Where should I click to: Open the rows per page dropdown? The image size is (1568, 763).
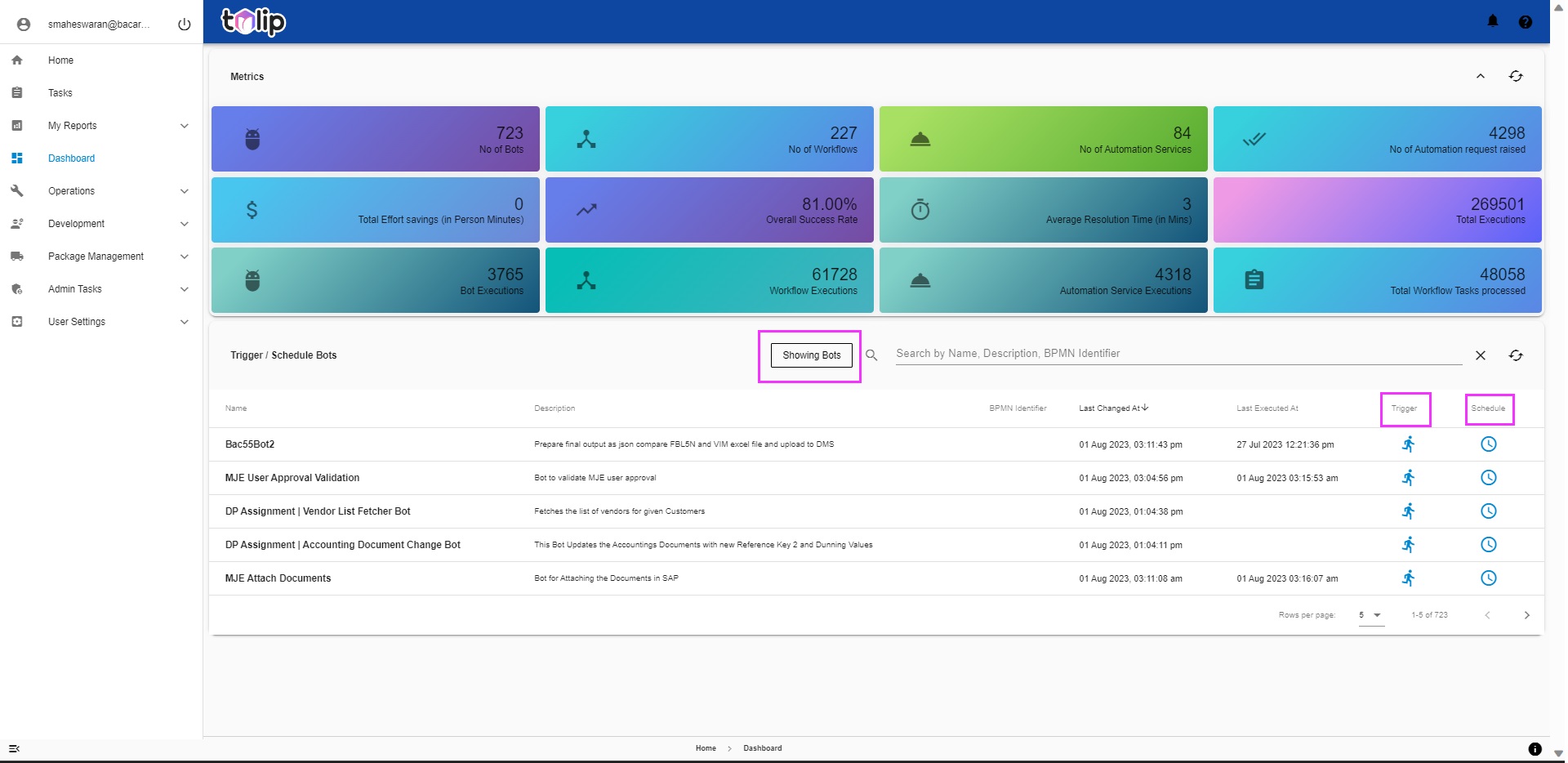click(x=1371, y=615)
